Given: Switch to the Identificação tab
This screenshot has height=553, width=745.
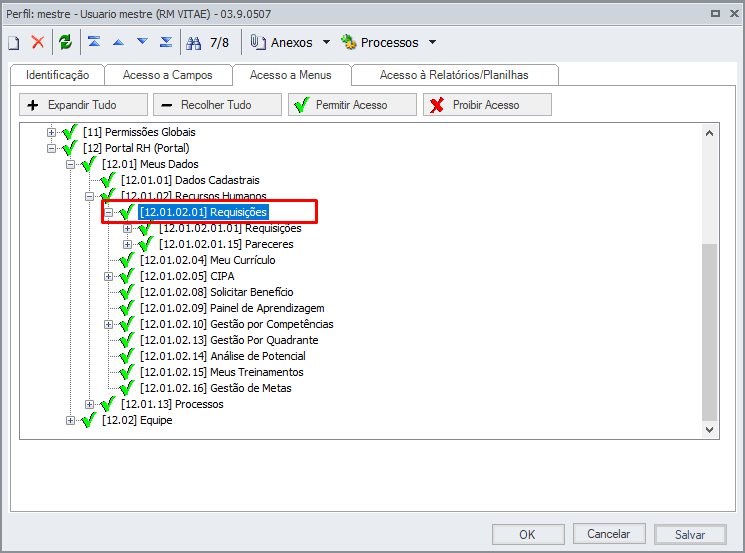Looking at the screenshot, I should (57, 75).
